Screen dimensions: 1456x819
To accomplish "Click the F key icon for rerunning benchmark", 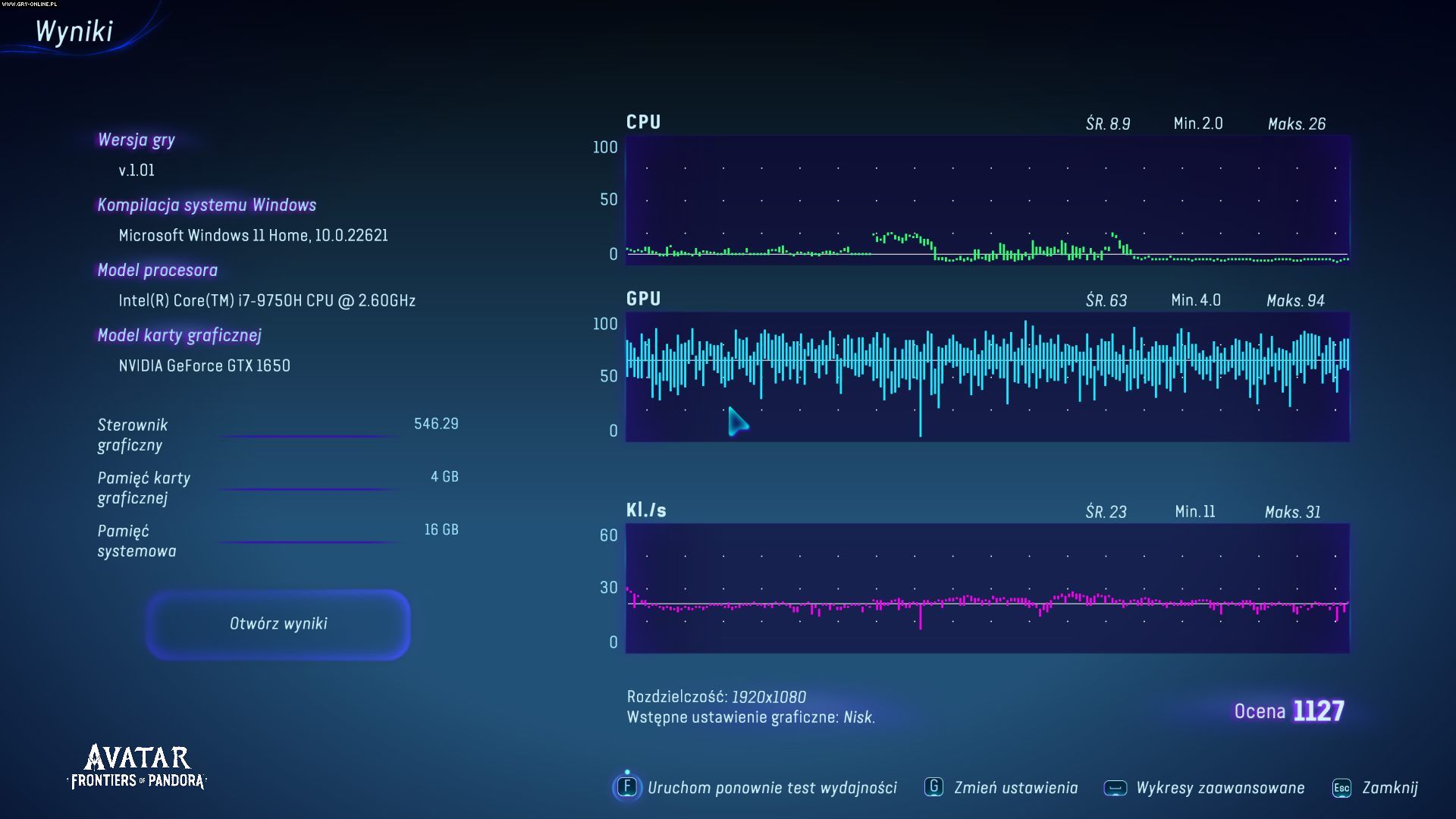I will pos(627,787).
